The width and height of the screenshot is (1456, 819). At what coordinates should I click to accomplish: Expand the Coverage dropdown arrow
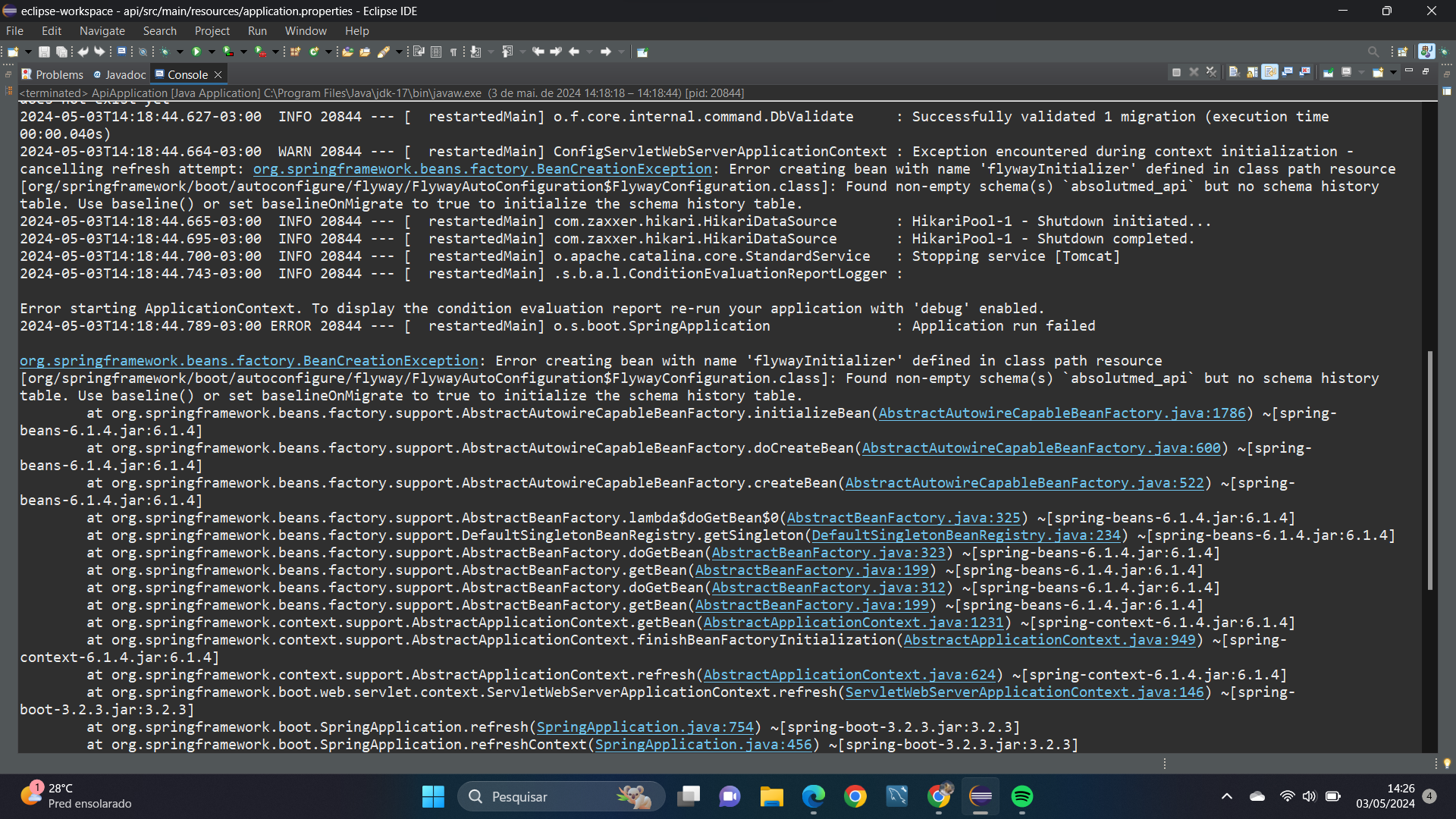(x=243, y=52)
